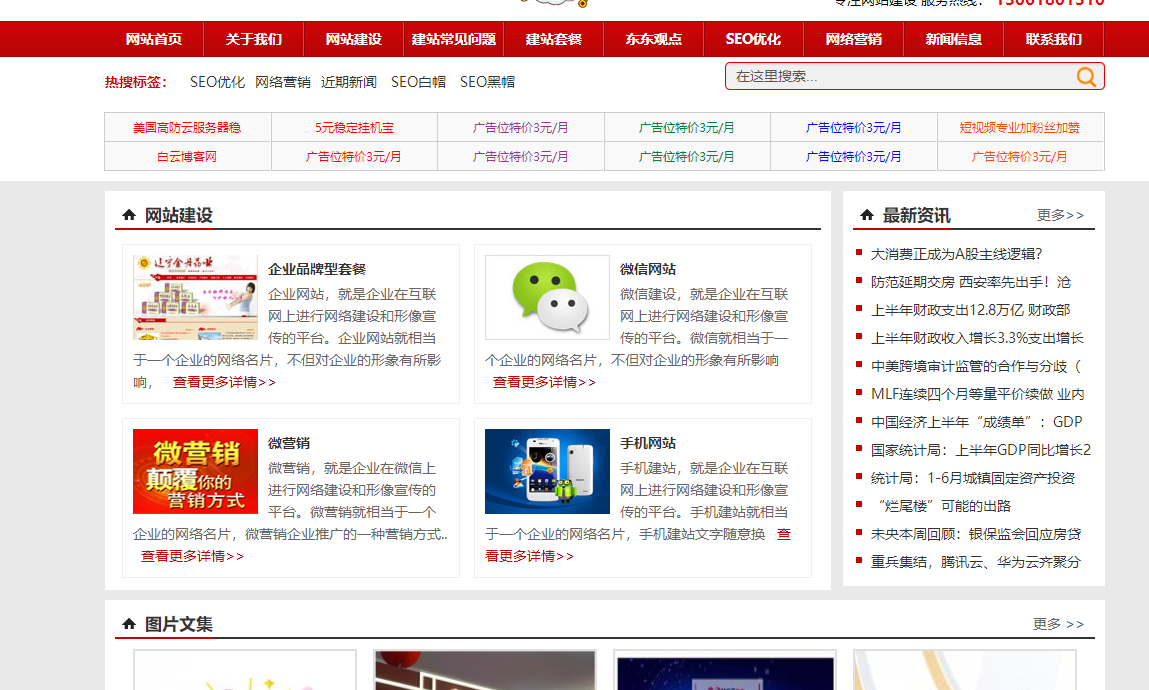Click the WeChat logo in the 微信网站 card
This screenshot has width=1149, height=690.
pos(547,297)
